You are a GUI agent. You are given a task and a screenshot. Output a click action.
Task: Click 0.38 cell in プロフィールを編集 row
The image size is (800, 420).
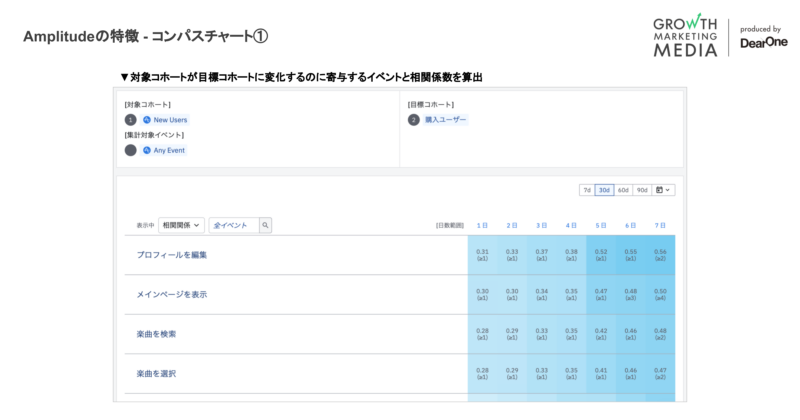[571, 255]
